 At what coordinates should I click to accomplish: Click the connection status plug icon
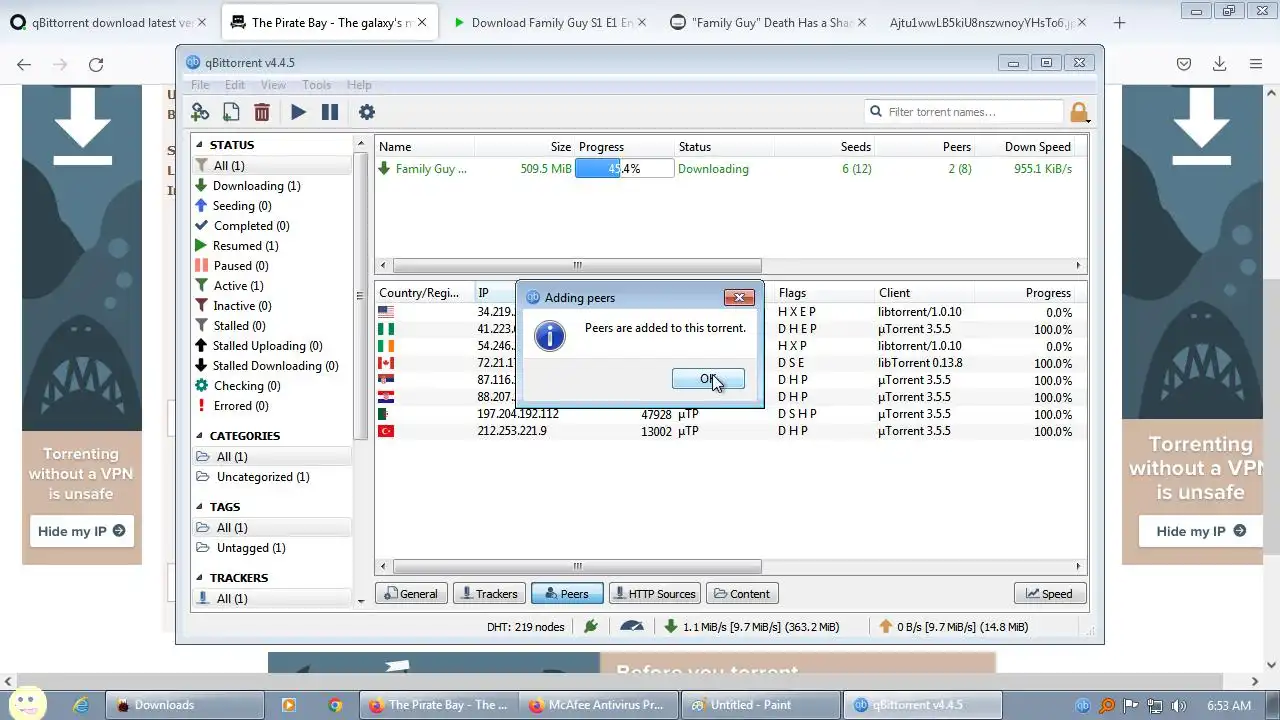click(591, 627)
